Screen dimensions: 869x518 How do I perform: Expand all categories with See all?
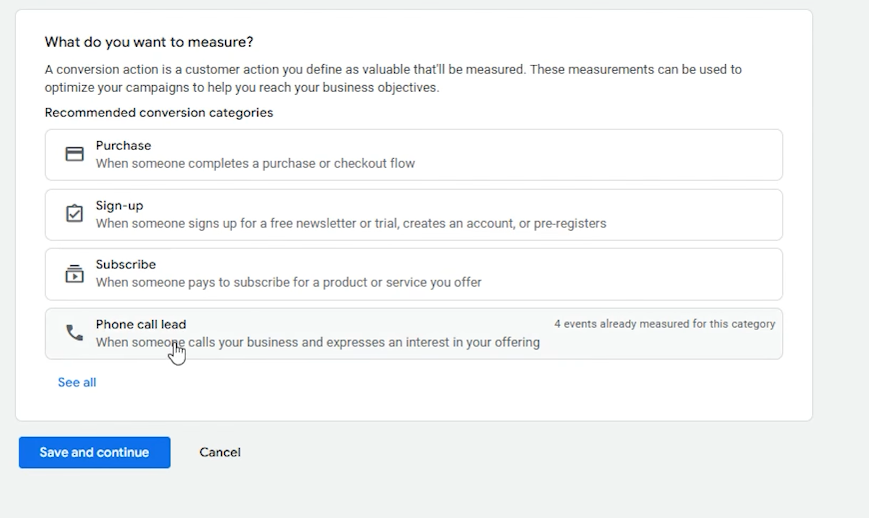pyautogui.click(x=77, y=382)
